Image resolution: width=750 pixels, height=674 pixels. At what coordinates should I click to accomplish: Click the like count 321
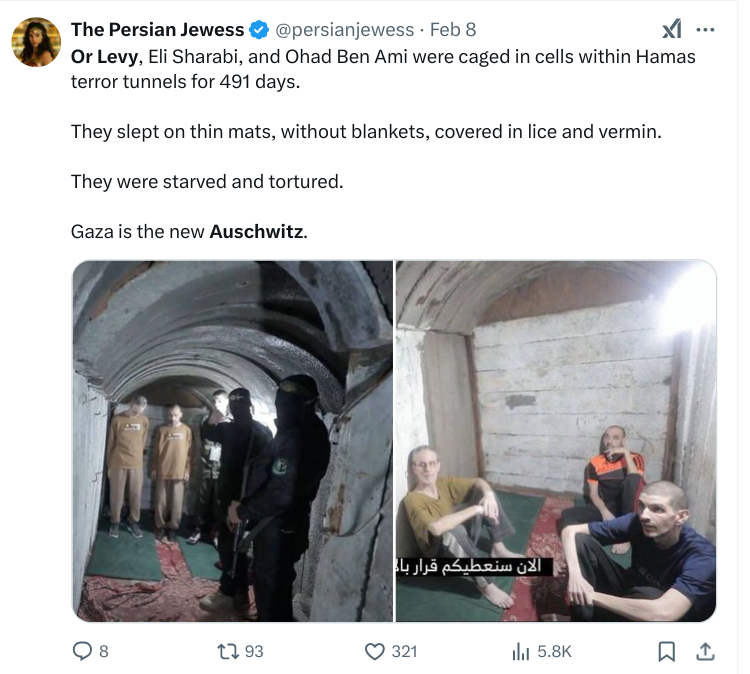pos(405,652)
